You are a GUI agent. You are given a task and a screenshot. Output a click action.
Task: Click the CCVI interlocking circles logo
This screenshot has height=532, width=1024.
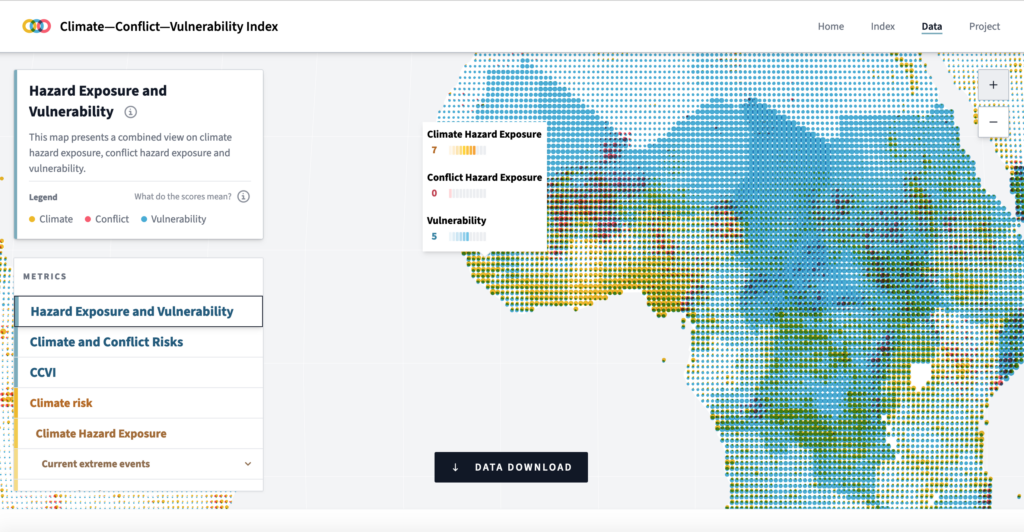36,27
